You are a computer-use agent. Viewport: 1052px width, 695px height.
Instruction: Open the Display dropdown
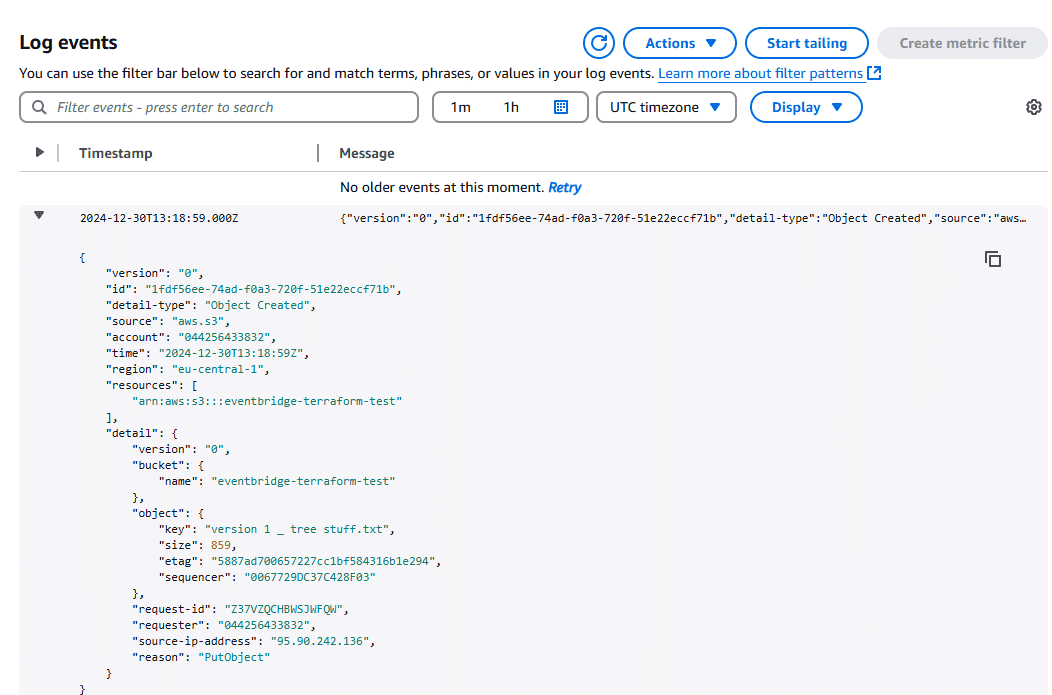pos(806,107)
